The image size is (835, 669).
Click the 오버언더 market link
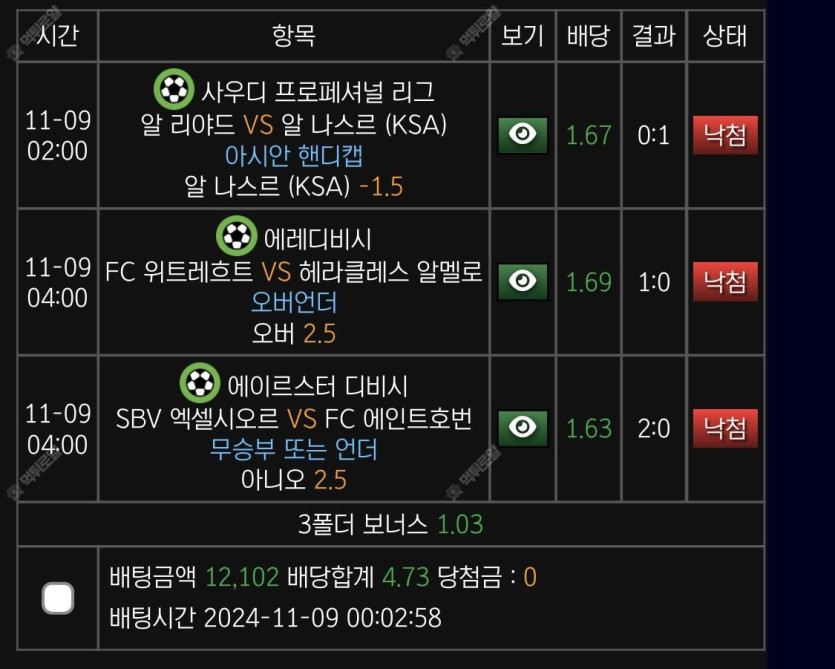point(294,303)
